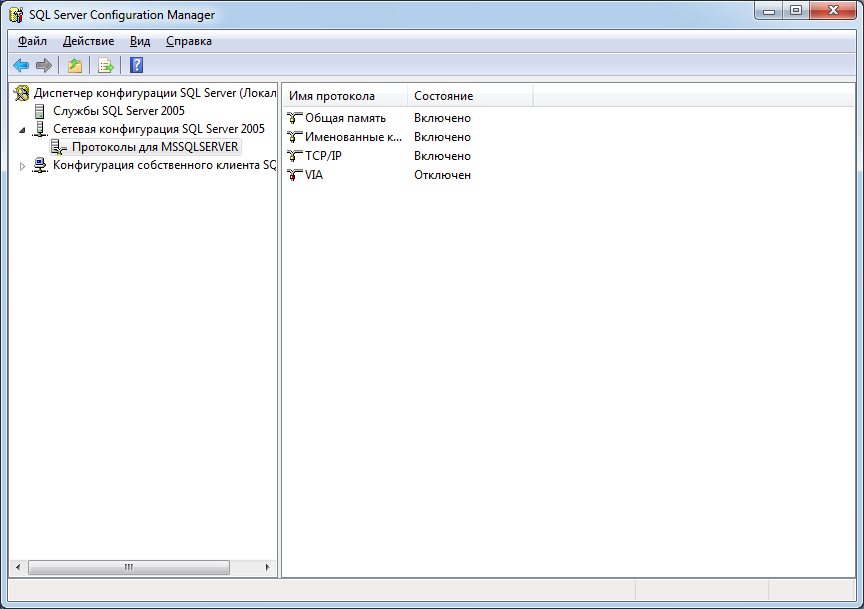Viewport: 864px width, 609px height.
Task: Select the VIA protocol name
Action: click(314, 175)
